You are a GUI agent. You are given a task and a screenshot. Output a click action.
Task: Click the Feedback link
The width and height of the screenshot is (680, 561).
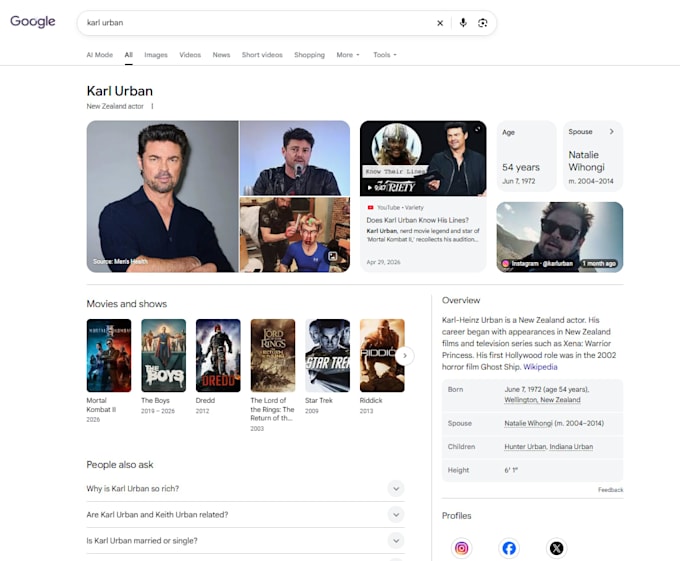pos(611,490)
